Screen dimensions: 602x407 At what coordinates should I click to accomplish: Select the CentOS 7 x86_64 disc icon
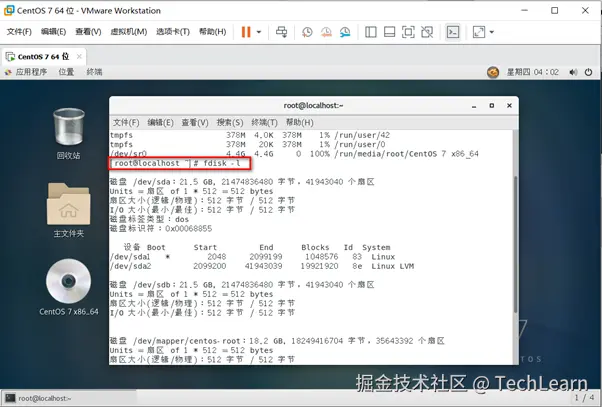[x=69, y=287]
